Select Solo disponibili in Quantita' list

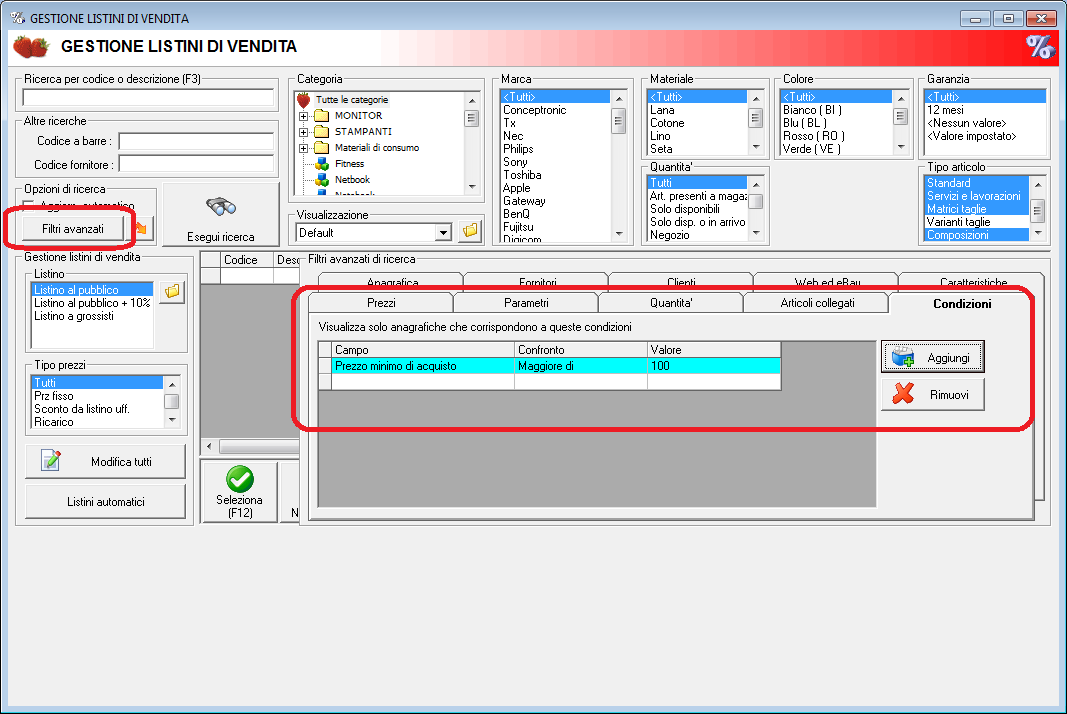tap(685, 208)
